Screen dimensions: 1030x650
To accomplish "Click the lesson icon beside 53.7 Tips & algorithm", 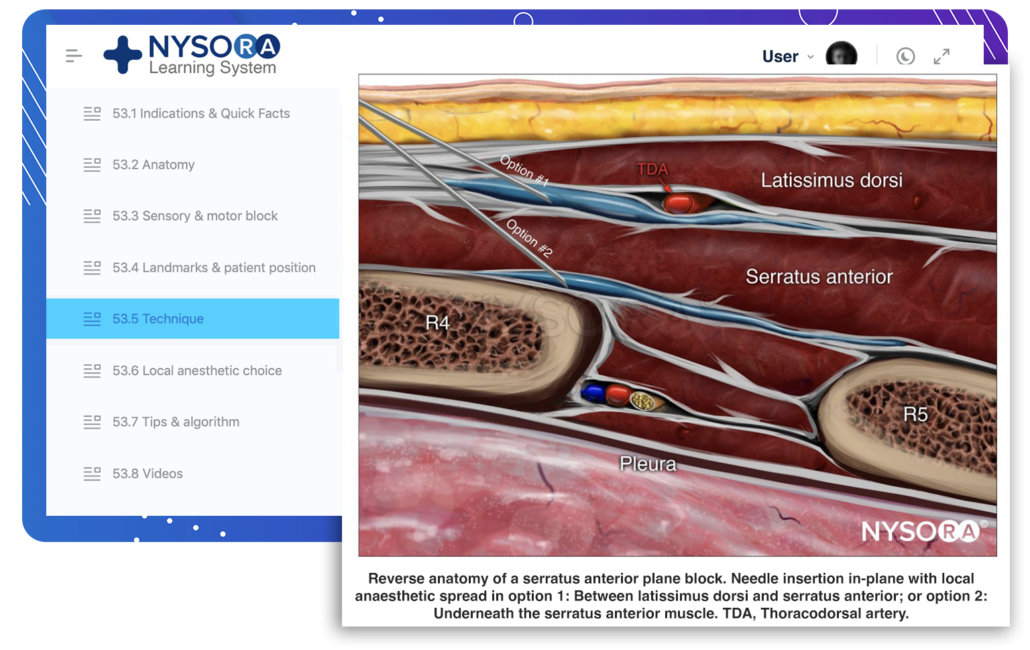I will coord(90,421).
